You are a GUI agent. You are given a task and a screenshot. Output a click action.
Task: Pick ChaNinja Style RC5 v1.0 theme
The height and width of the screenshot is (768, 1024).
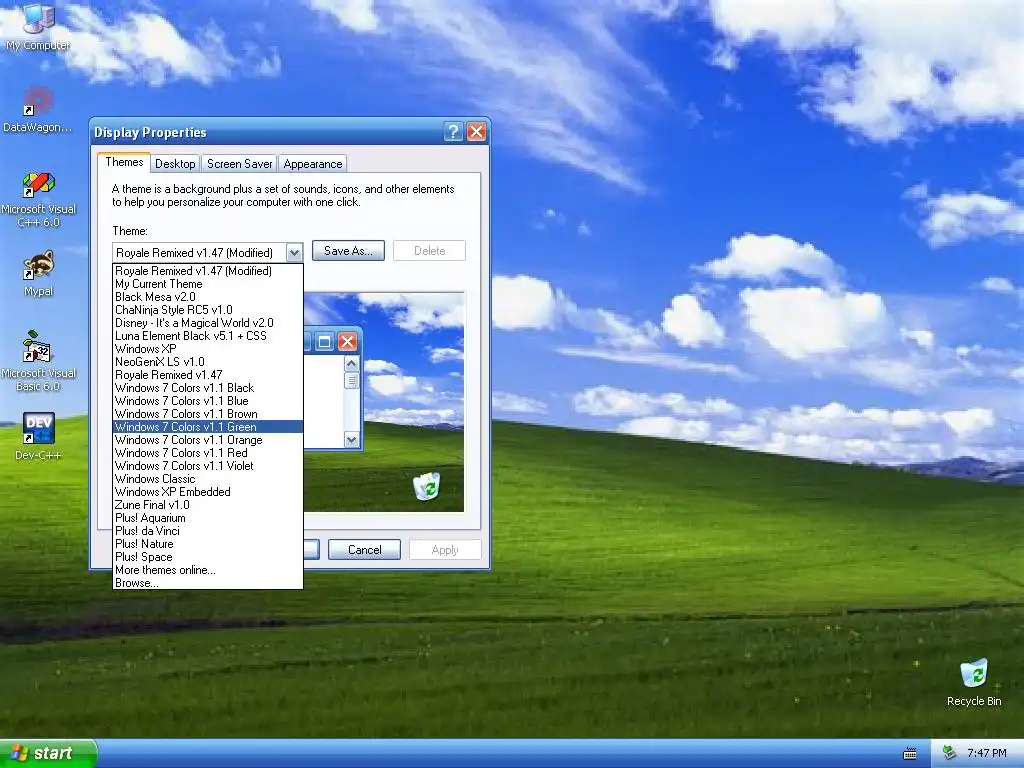pos(208,310)
